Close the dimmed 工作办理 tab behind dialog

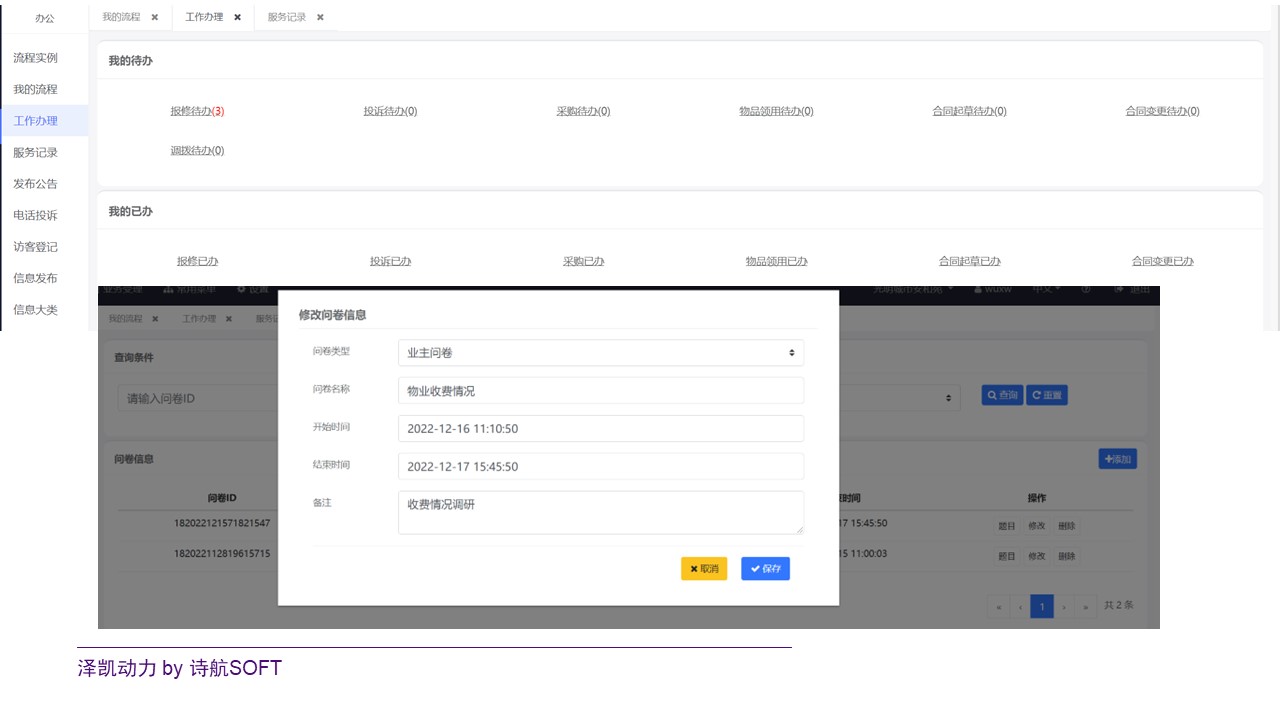pos(228,318)
